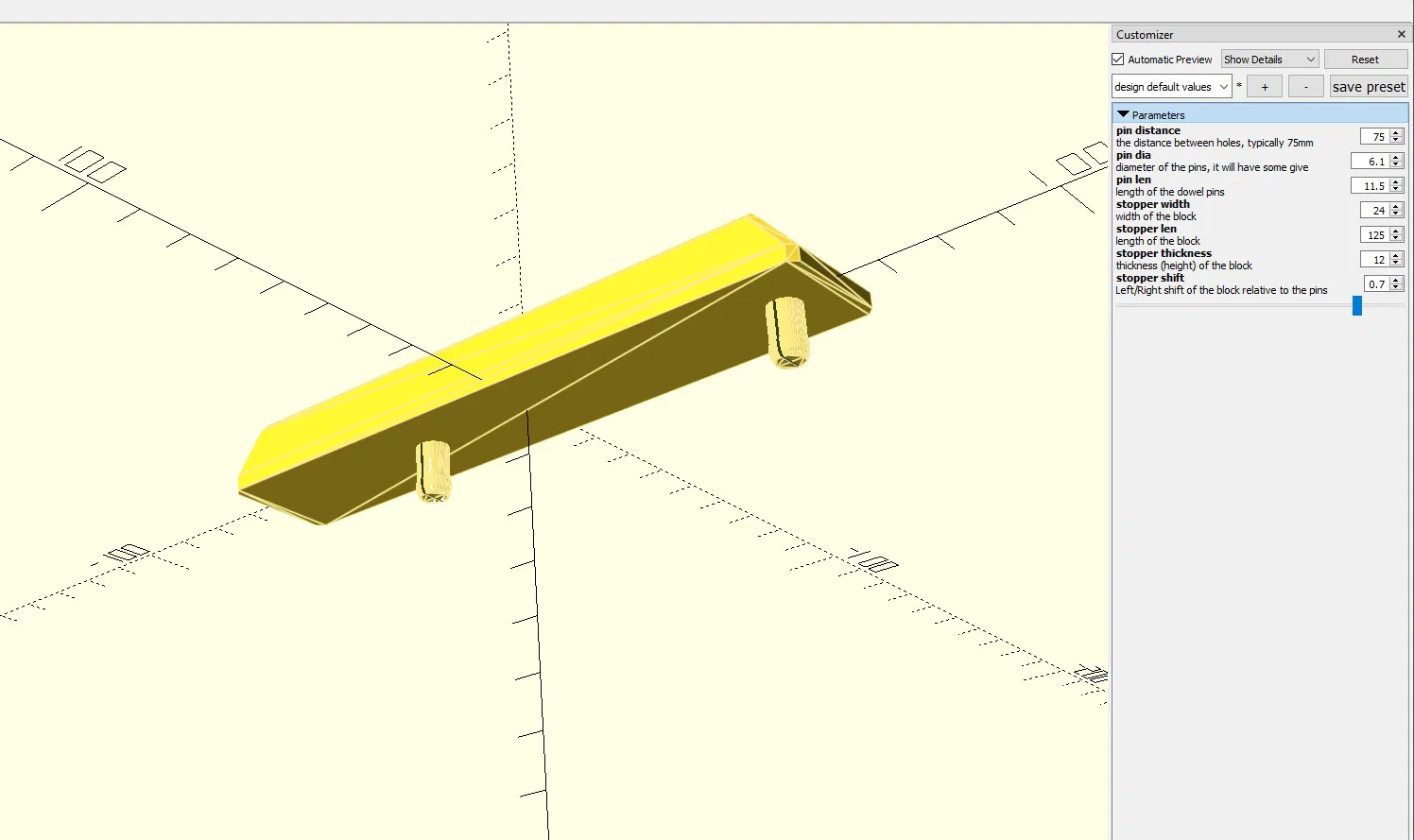Click the stopper thickness value field
The height and width of the screenshot is (840, 1414).
click(1374, 260)
